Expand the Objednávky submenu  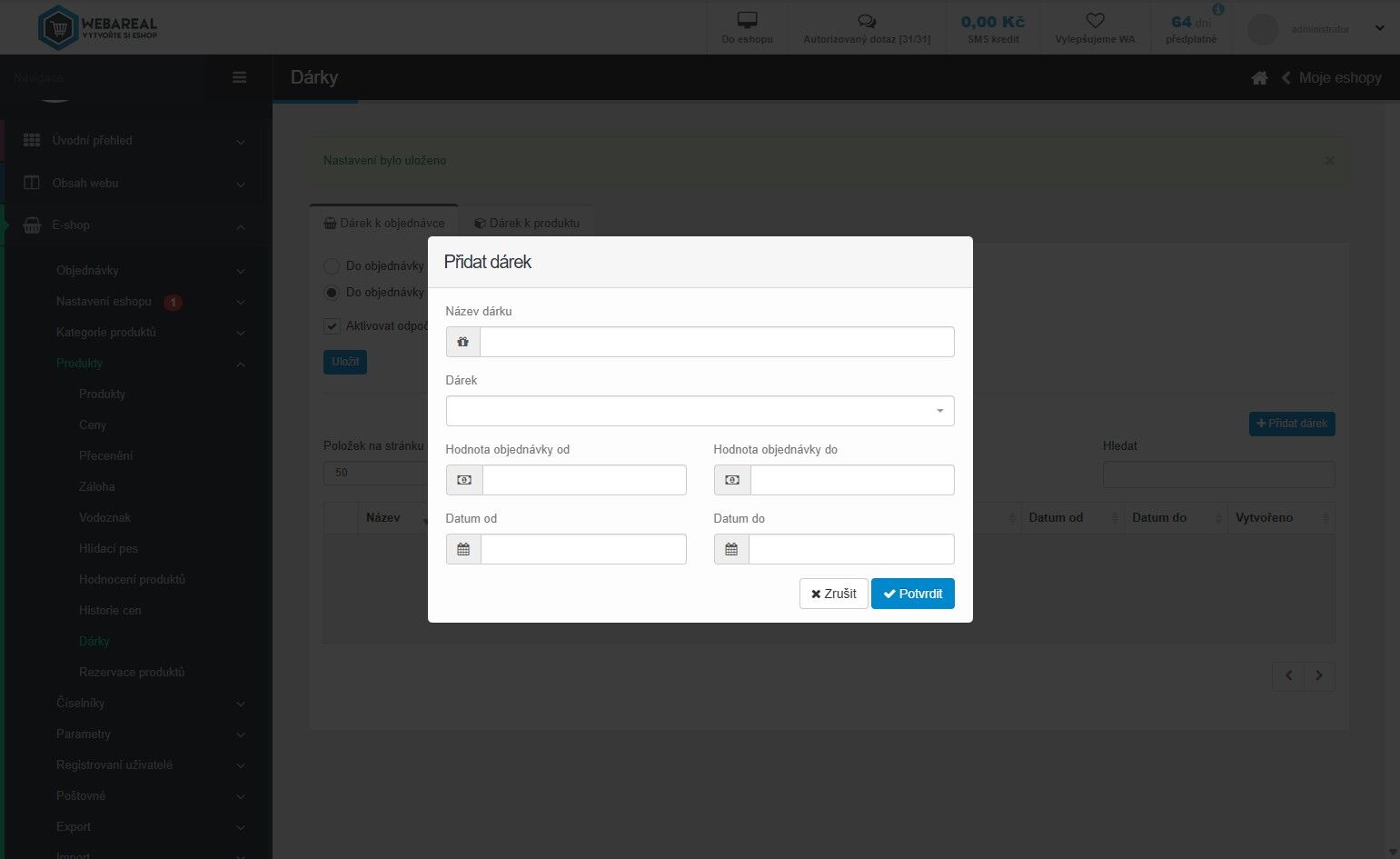(x=241, y=271)
